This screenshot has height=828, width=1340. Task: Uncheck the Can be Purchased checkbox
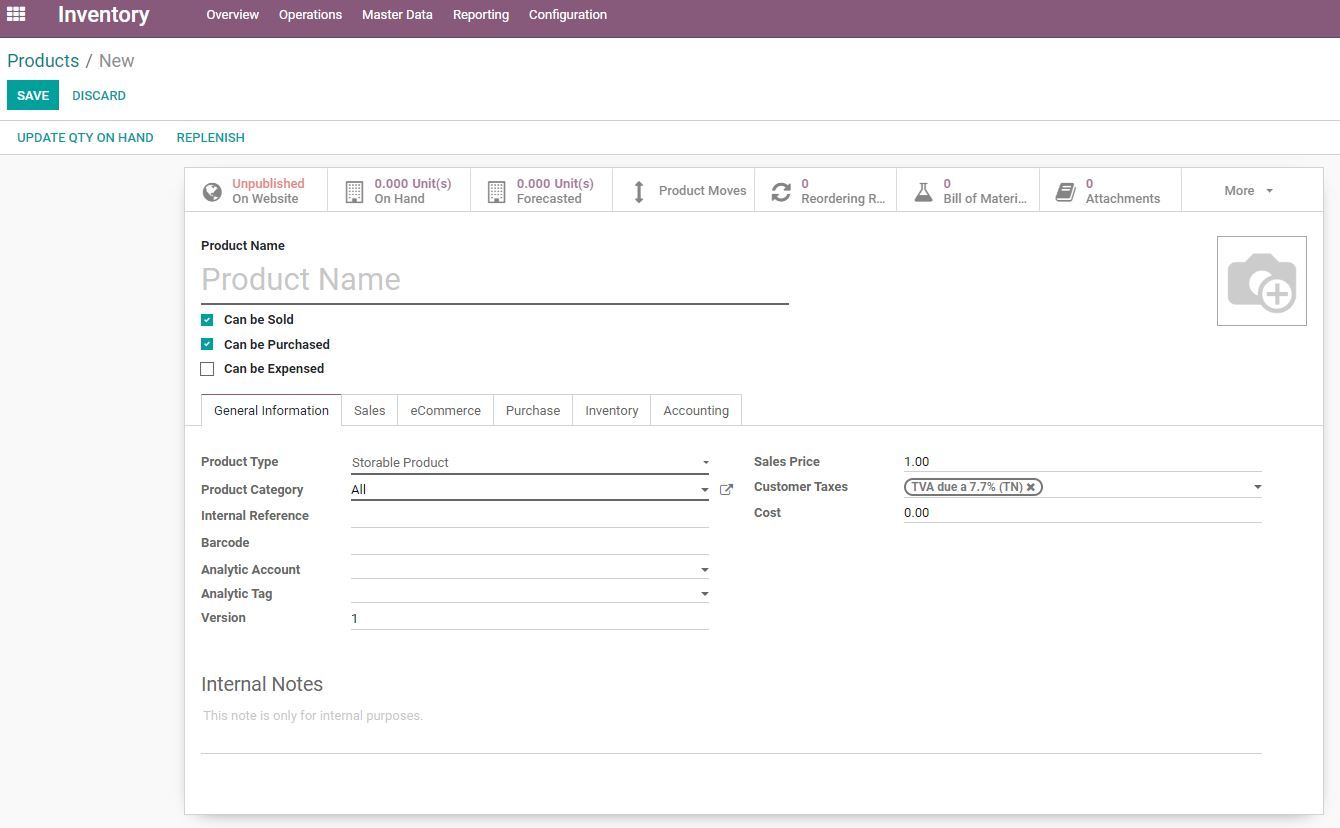pos(207,344)
